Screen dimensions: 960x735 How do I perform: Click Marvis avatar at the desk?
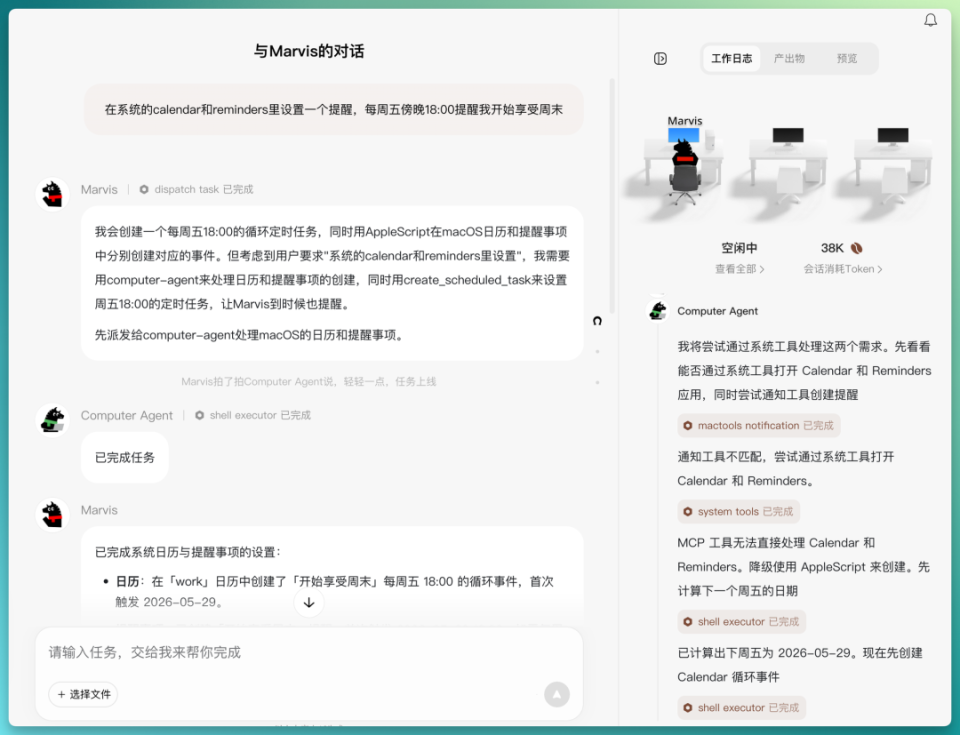684,172
